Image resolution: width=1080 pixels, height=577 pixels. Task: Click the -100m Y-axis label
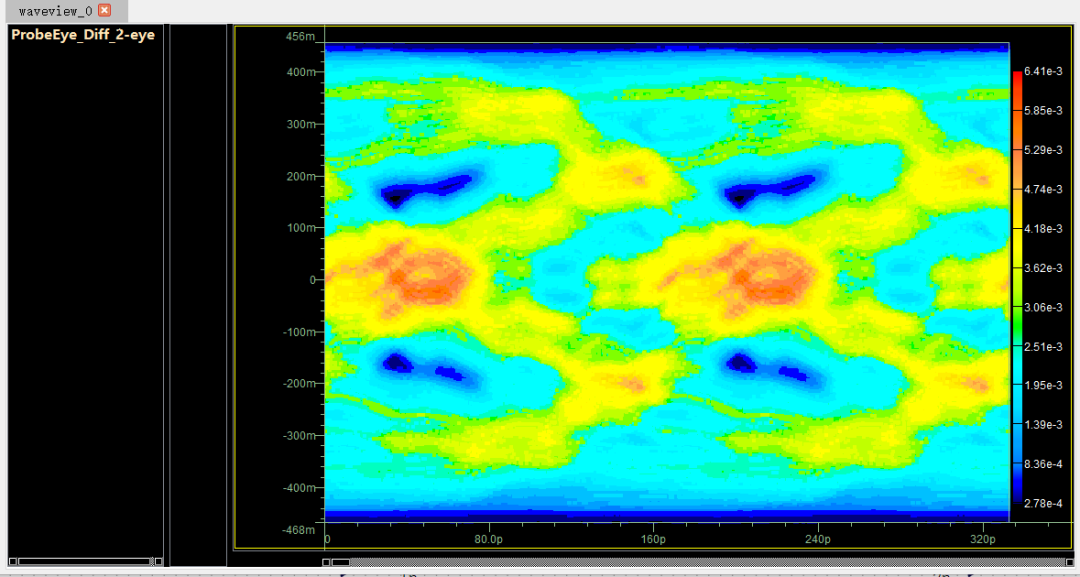pyautogui.click(x=298, y=332)
